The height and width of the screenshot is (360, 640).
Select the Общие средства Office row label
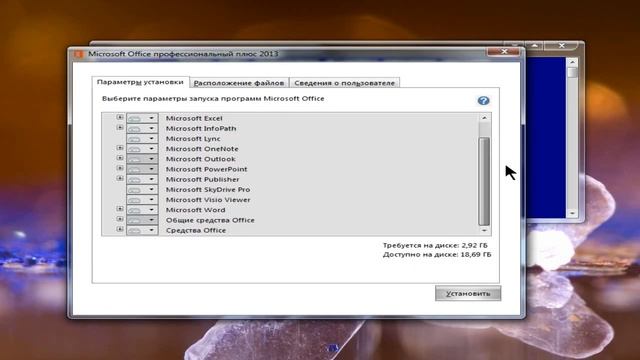click(210, 220)
